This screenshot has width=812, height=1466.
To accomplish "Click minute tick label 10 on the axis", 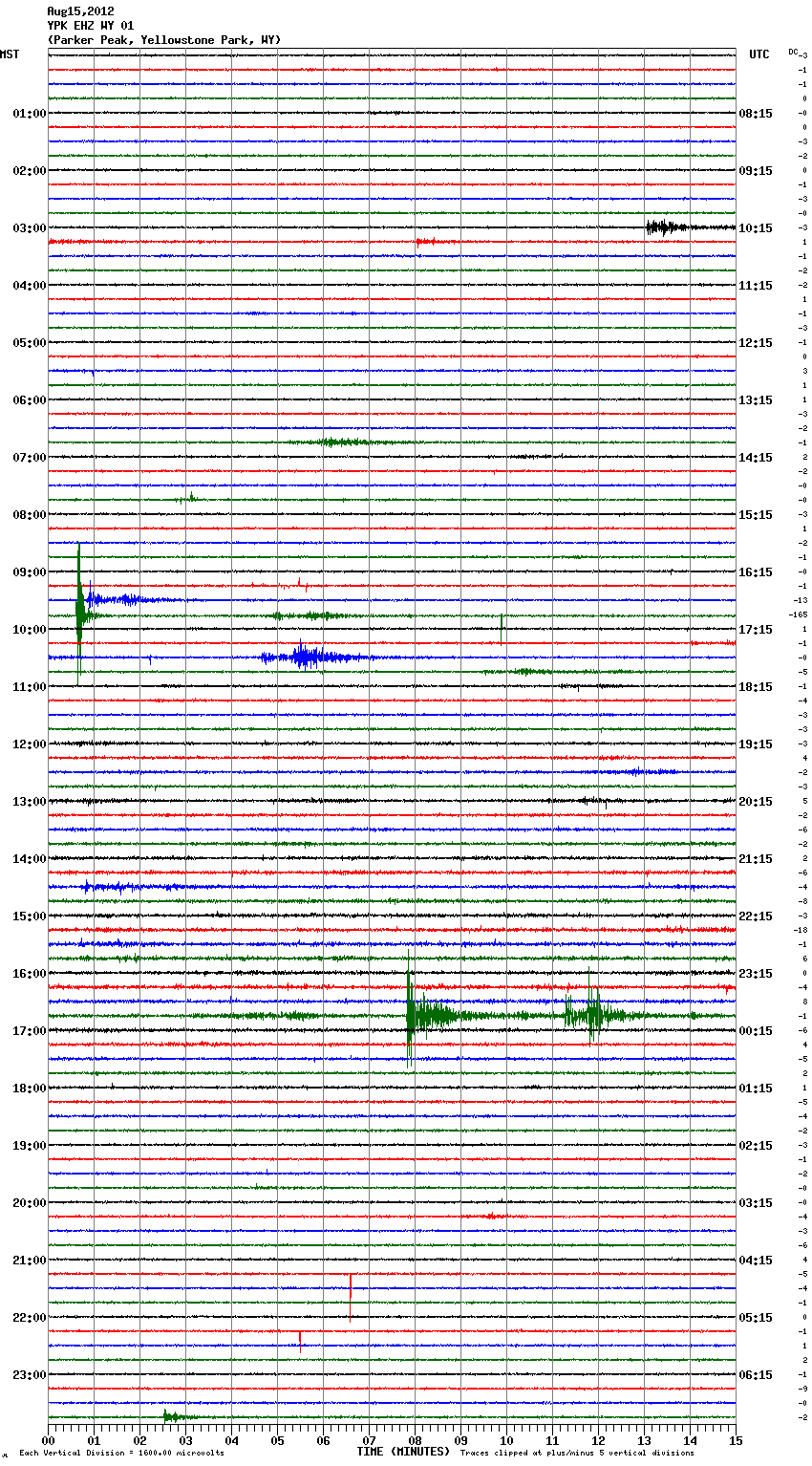I will 507,1440.
